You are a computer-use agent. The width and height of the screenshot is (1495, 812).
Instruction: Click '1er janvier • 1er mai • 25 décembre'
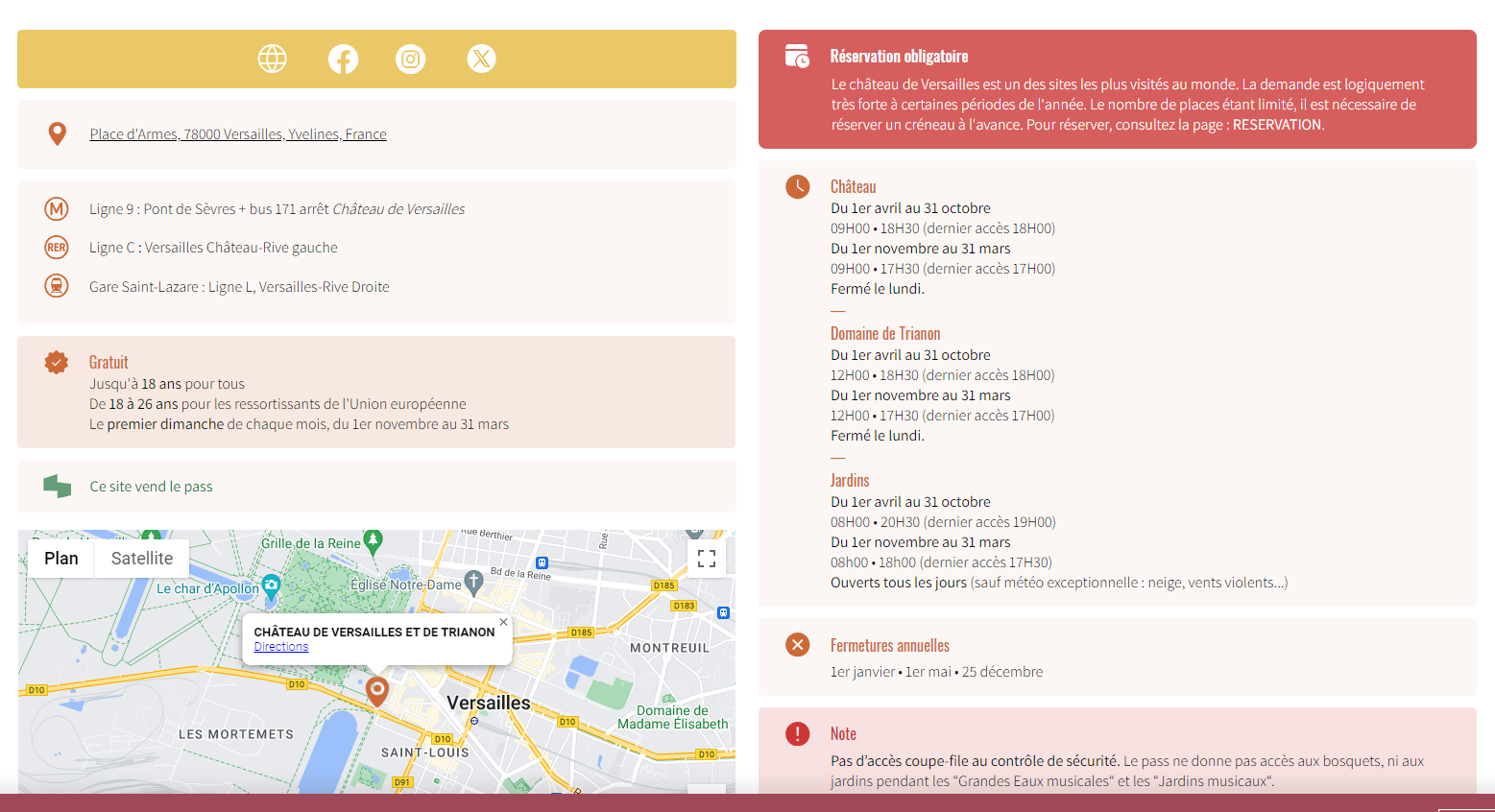coord(937,672)
